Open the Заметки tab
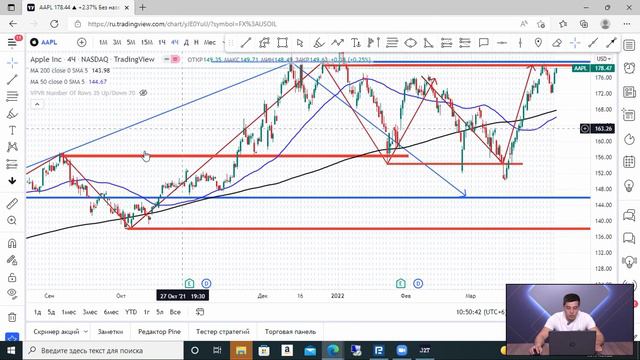Viewport: 640px width, 360px height. pos(110,331)
